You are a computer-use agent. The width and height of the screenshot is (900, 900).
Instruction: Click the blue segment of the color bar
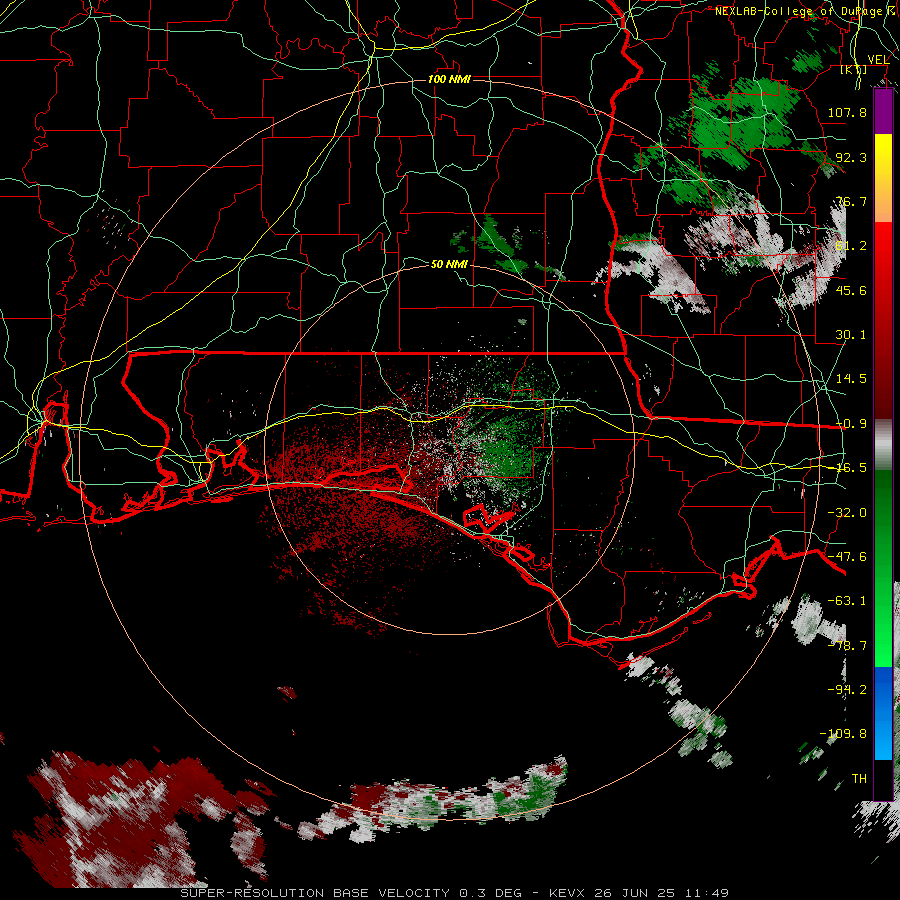883,713
